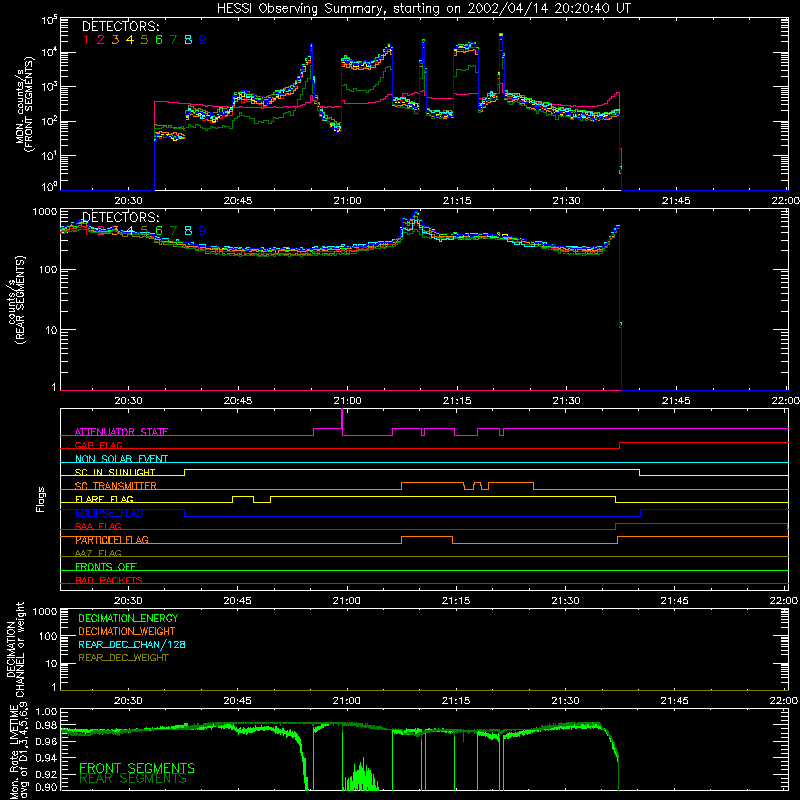The height and width of the screenshot is (800, 800).
Task: Click the "SC_TRANSMITTER" flag label
Action: [x=116, y=486]
